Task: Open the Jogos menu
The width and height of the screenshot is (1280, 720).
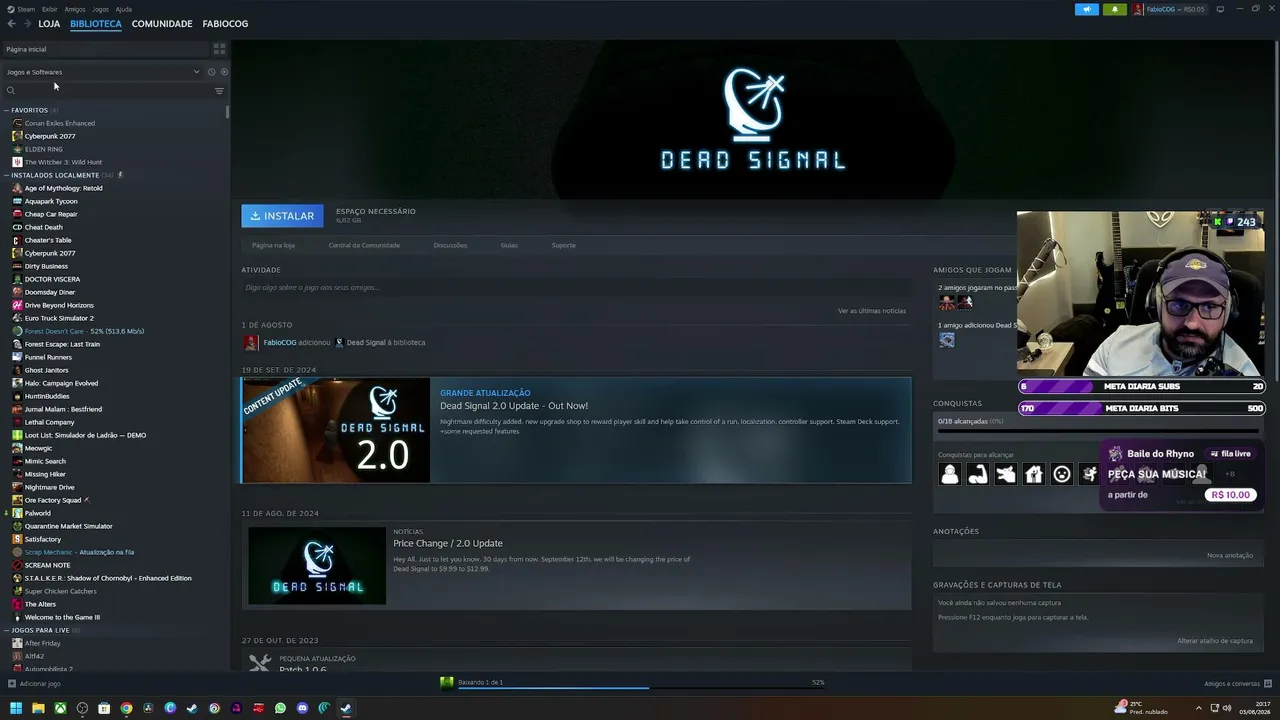Action: coord(101,9)
